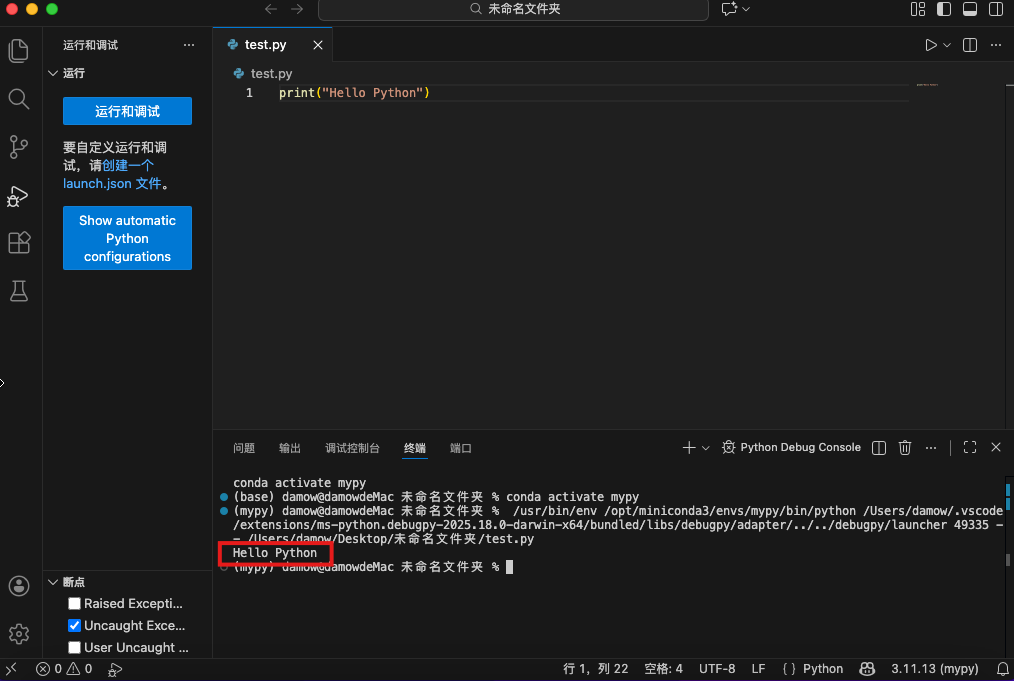Click the 创建一个 launch.json 文件 link
The width and height of the screenshot is (1014, 681).
pyautogui.click(x=128, y=165)
